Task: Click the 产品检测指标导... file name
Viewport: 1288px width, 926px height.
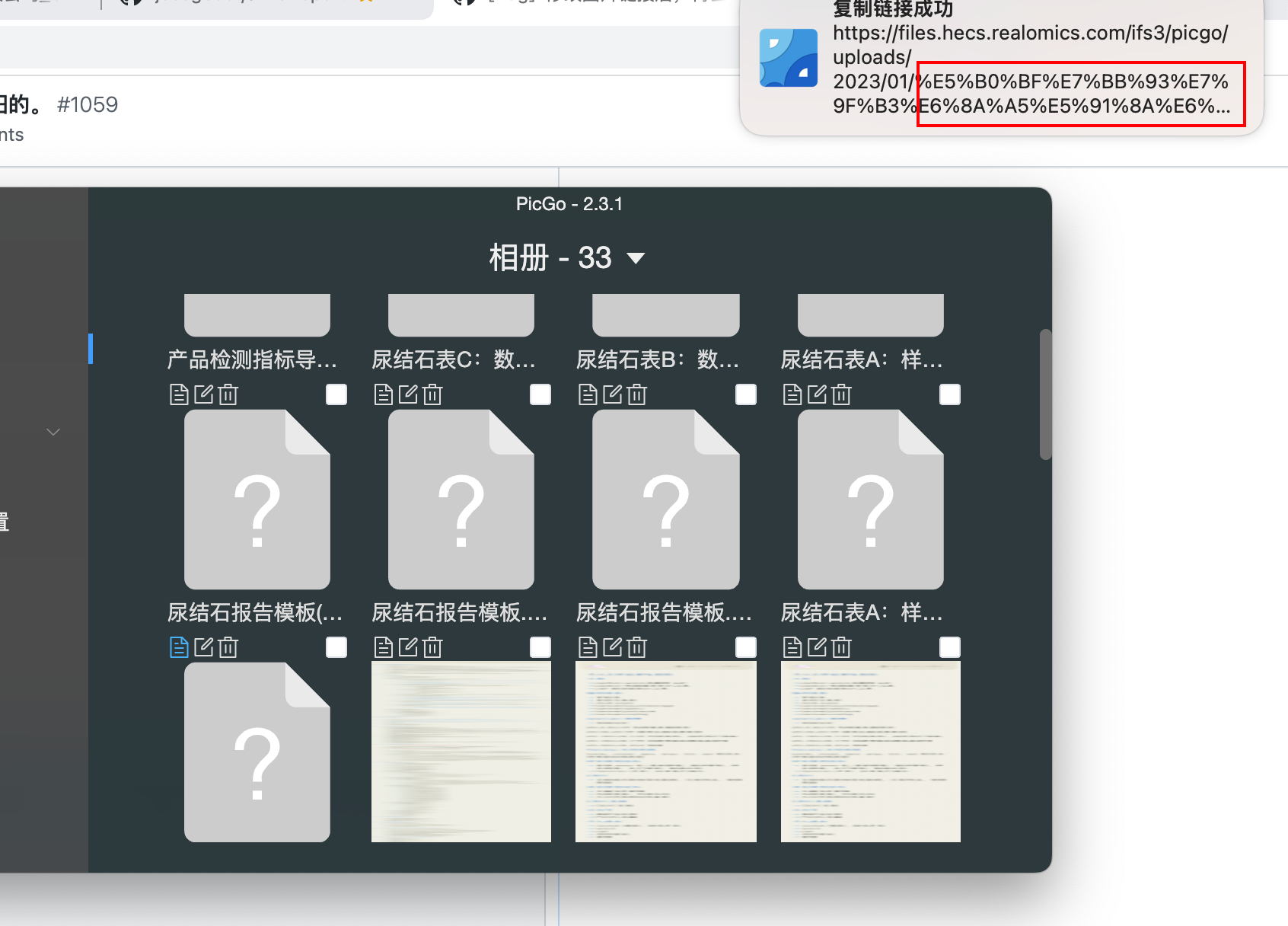Action: (252, 359)
